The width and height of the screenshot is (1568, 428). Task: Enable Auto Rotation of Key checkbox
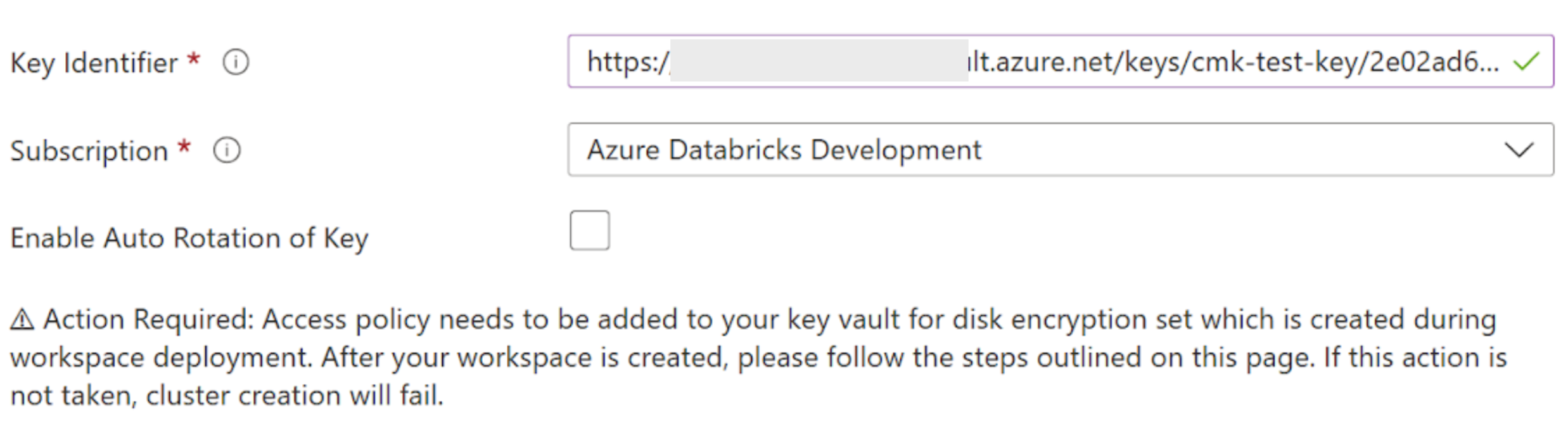[x=589, y=231]
